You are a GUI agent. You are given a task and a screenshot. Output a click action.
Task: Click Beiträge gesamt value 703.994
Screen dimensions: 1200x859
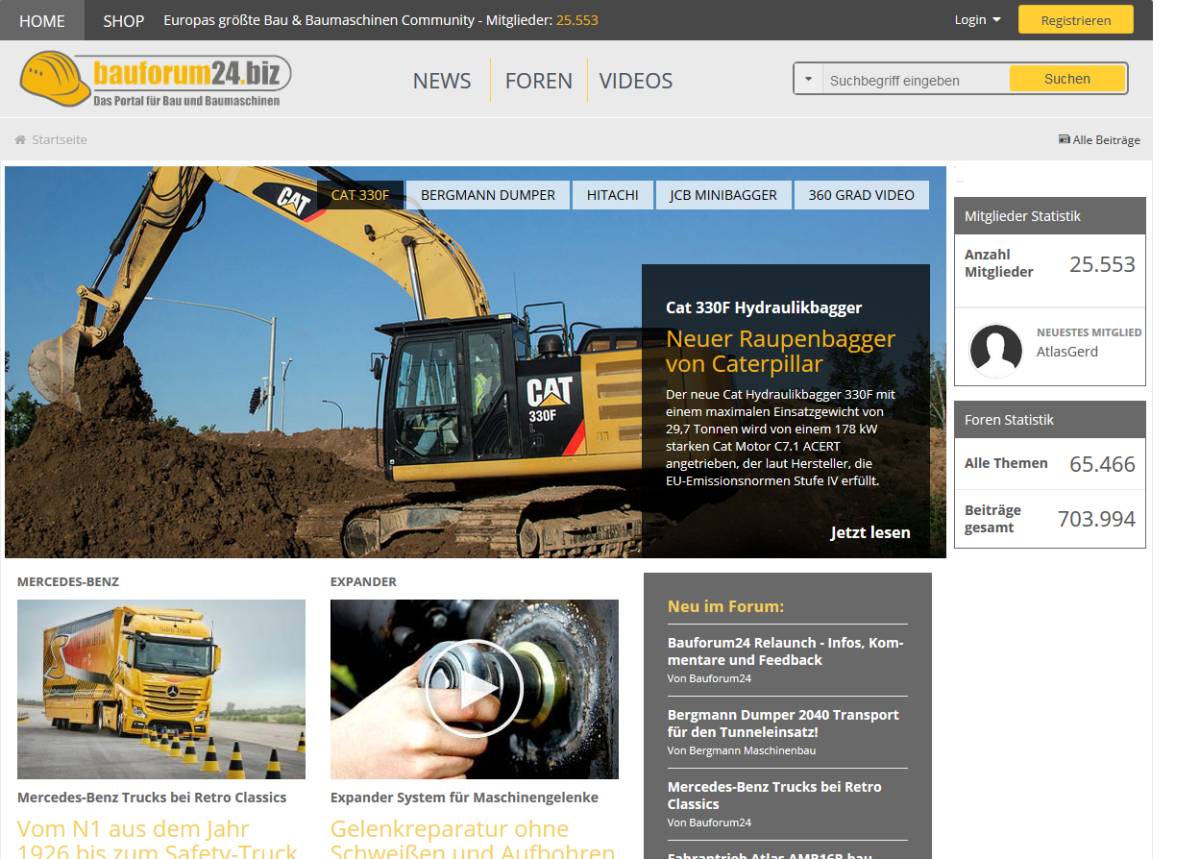1097,519
